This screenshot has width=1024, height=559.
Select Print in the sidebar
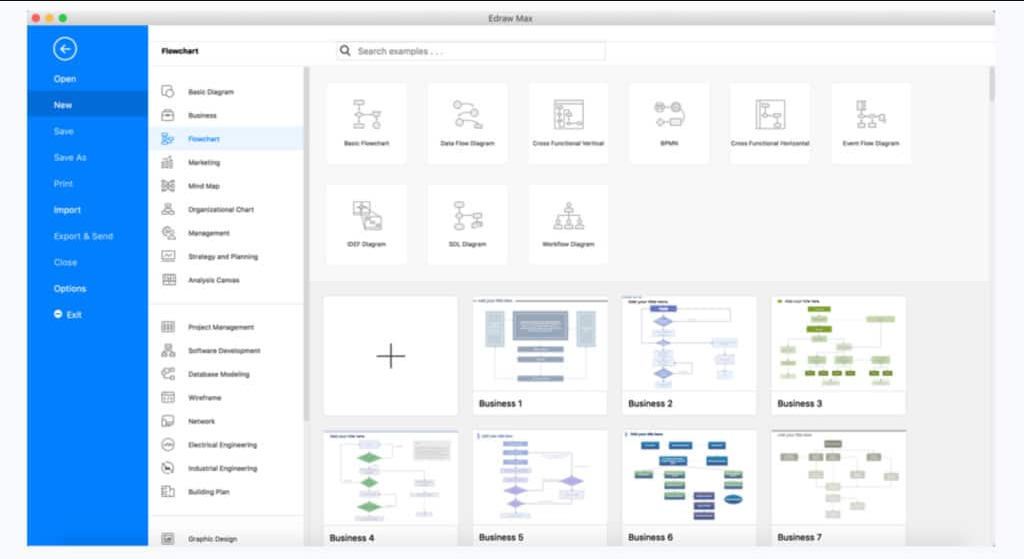coord(63,184)
